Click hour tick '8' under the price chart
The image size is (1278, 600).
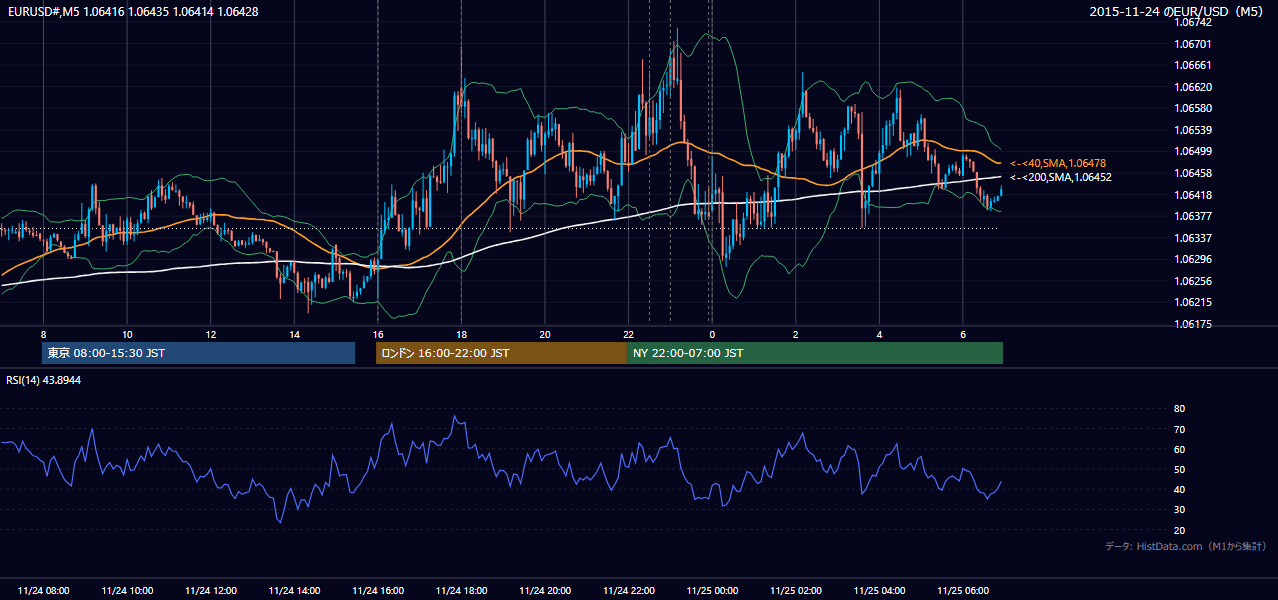point(43,334)
